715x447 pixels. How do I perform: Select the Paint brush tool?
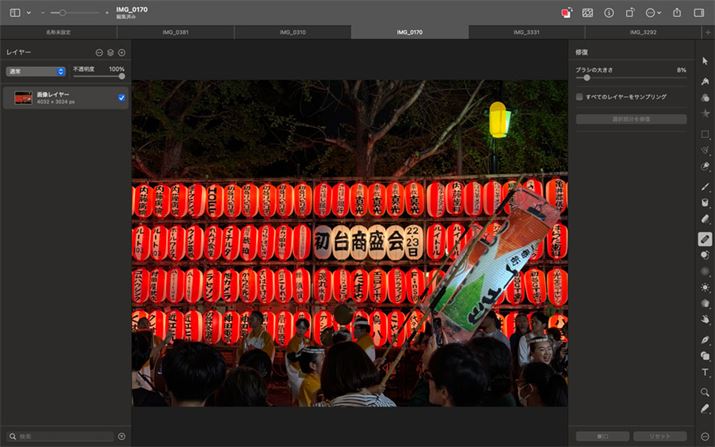[705, 186]
